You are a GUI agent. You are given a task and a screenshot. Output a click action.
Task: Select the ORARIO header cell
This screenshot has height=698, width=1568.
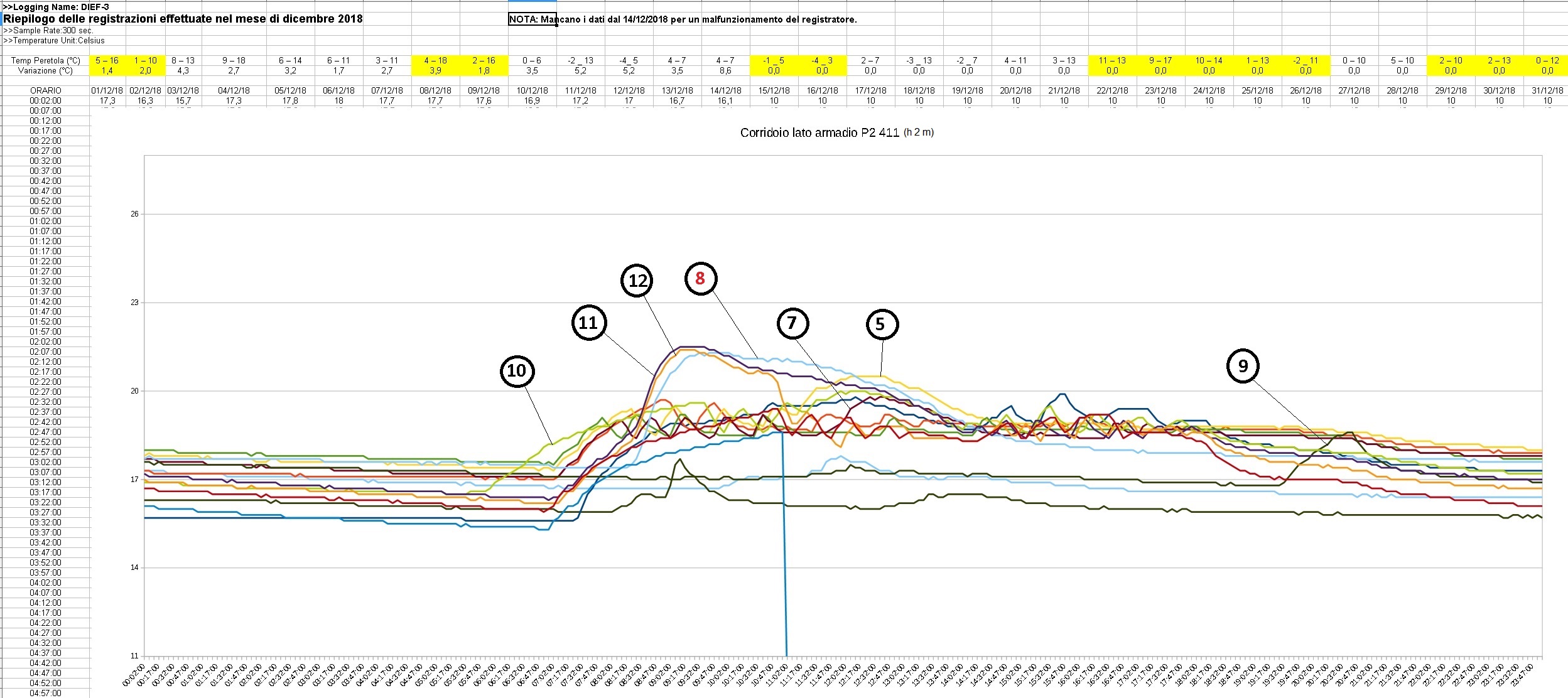point(46,90)
